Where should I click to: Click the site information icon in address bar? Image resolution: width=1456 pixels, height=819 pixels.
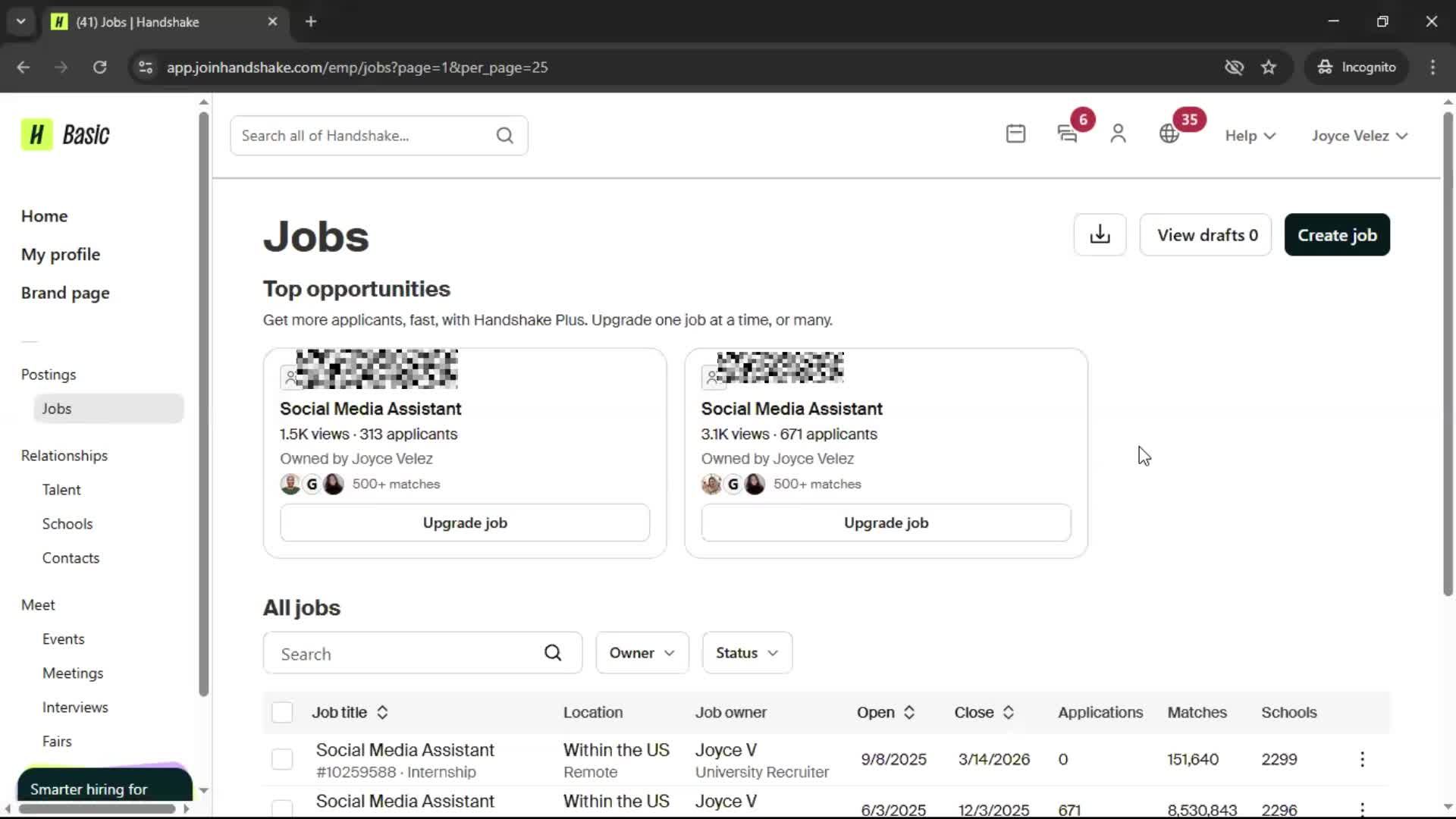coord(146,67)
